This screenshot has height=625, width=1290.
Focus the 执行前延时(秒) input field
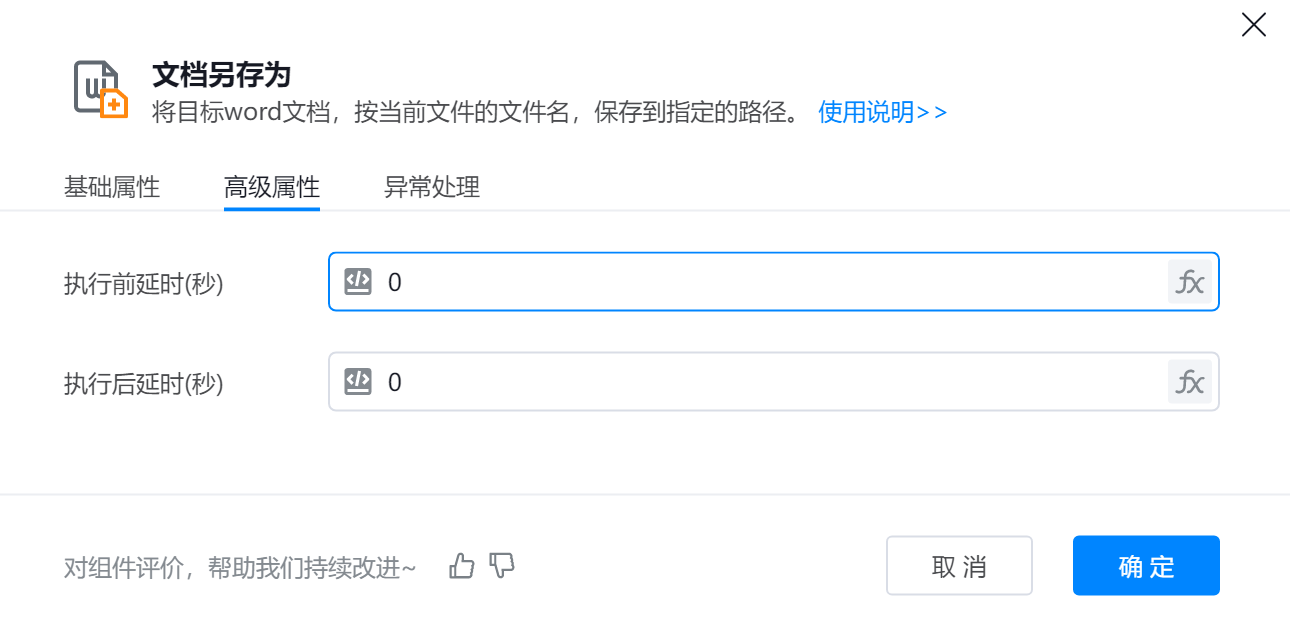click(770, 282)
